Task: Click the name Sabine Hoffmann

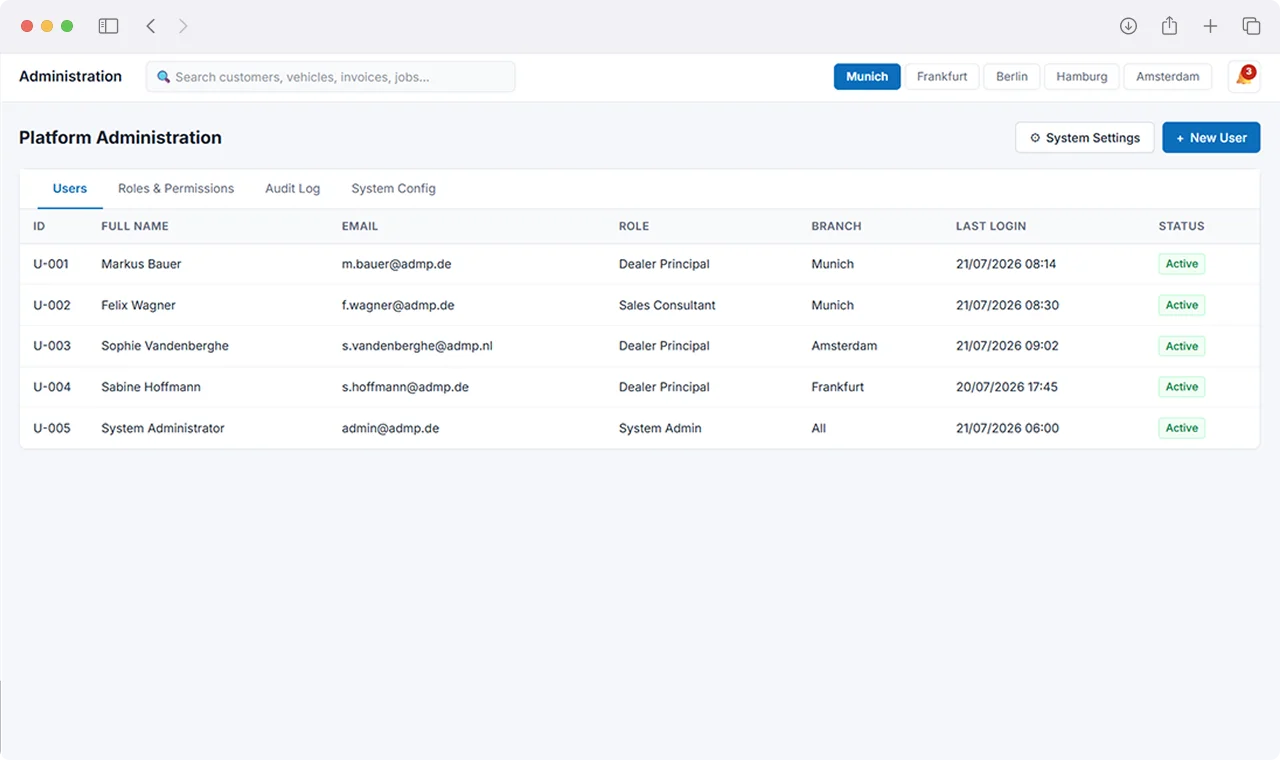Action: pyautogui.click(x=151, y=387)
